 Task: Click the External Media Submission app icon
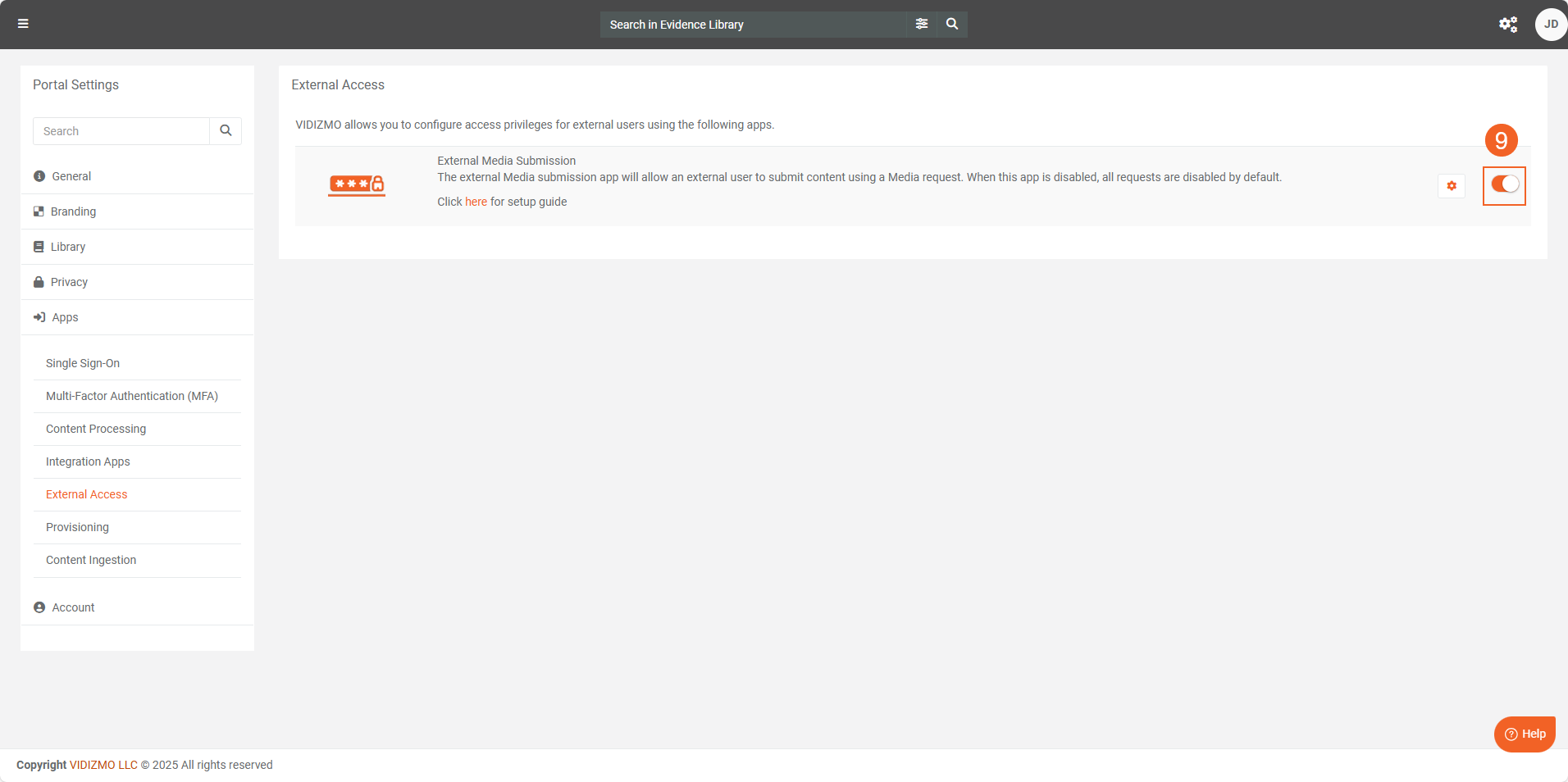pos(357,185)
